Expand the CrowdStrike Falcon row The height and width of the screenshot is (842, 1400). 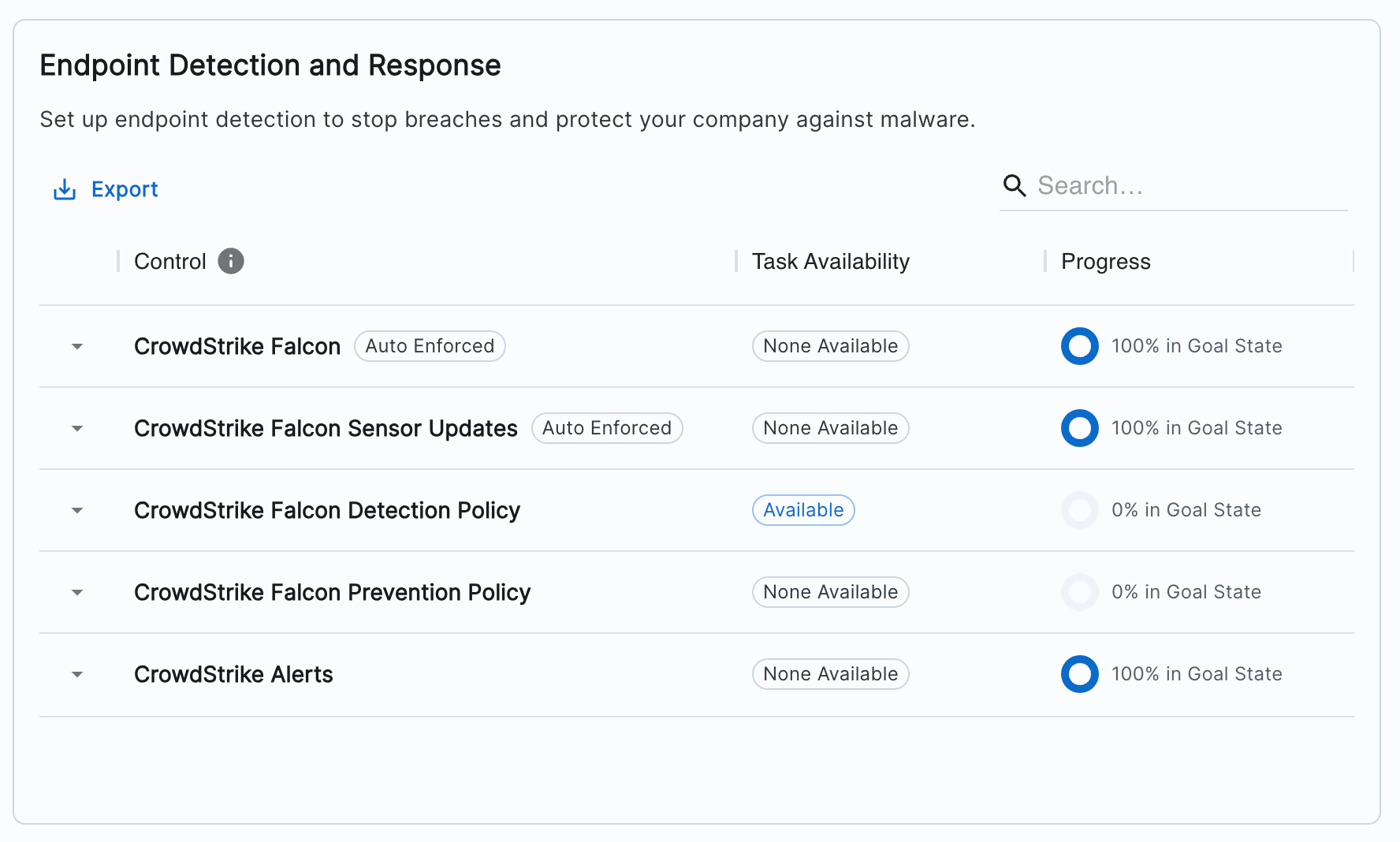tap(77, 347)
